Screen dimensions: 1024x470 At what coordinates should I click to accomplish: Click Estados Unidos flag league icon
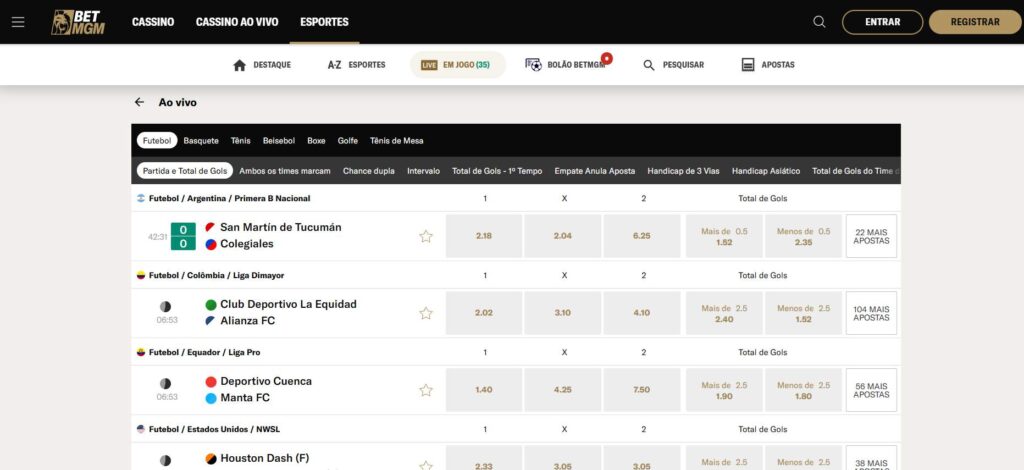click(140, 430)
